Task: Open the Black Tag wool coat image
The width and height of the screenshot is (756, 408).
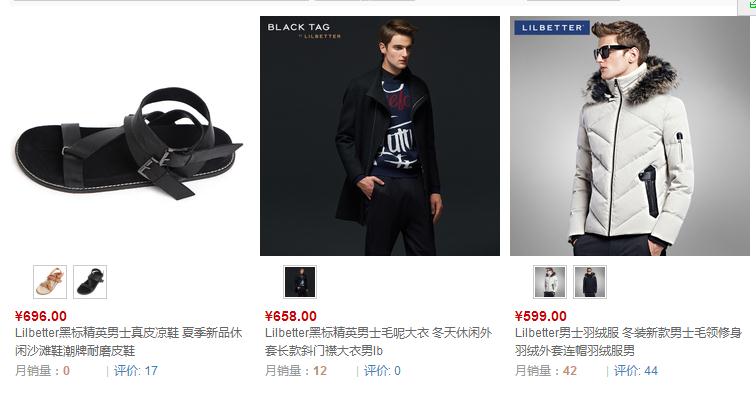Action: 380,136
